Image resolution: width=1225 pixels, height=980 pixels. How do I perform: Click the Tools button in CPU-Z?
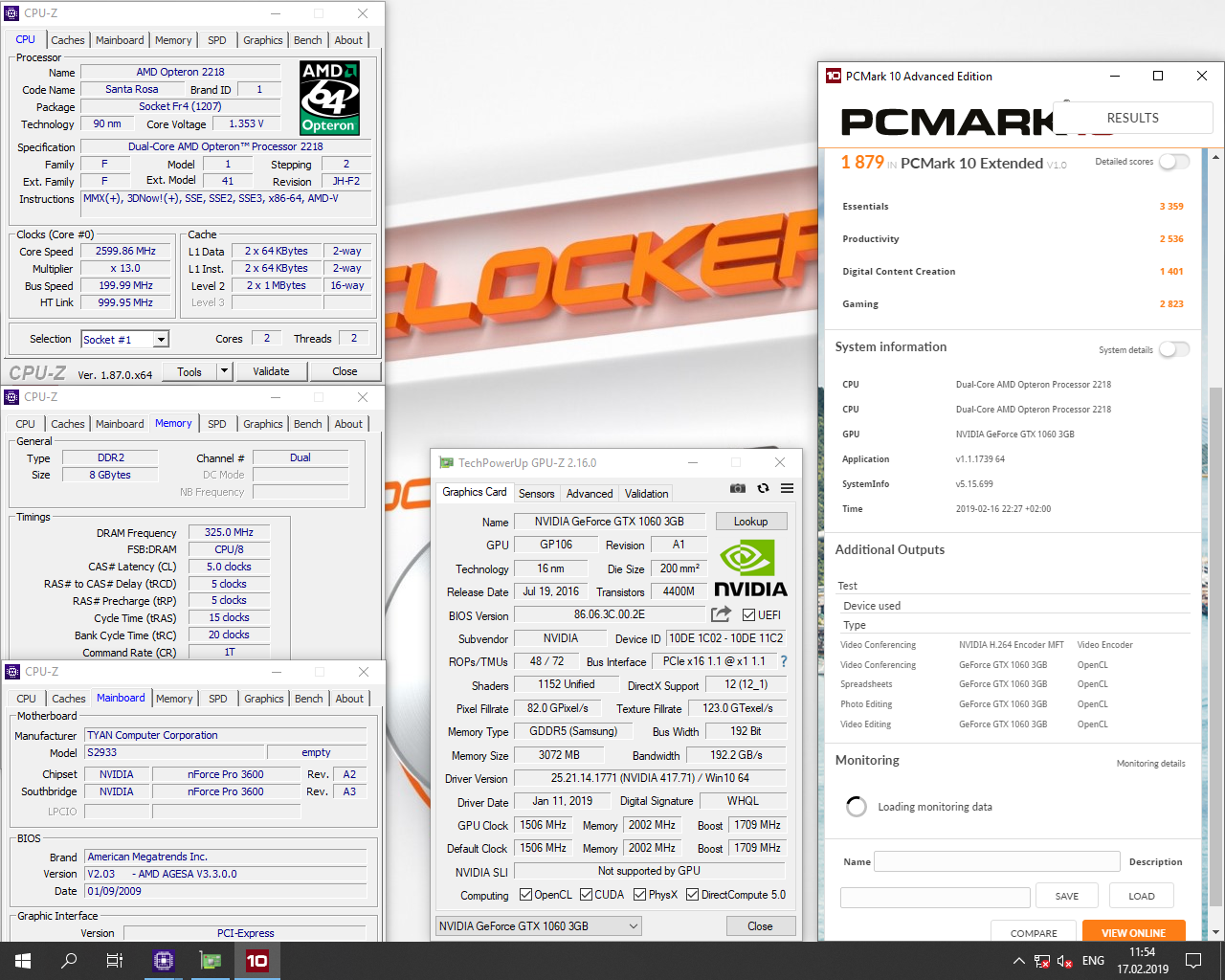click(189, 371)
